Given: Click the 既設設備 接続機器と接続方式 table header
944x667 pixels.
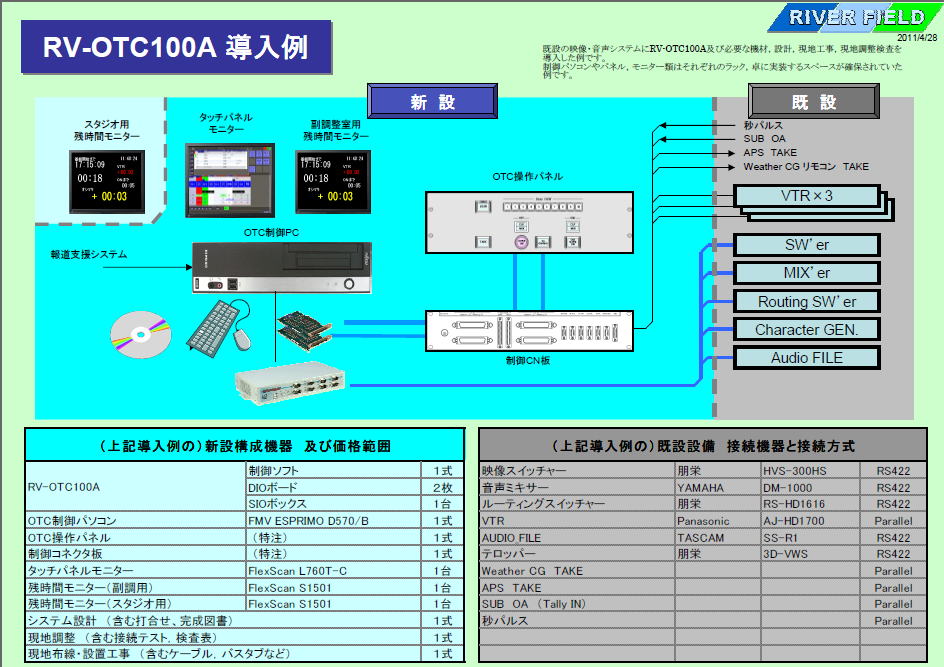Looking at the screenshot, I should 703,445.
